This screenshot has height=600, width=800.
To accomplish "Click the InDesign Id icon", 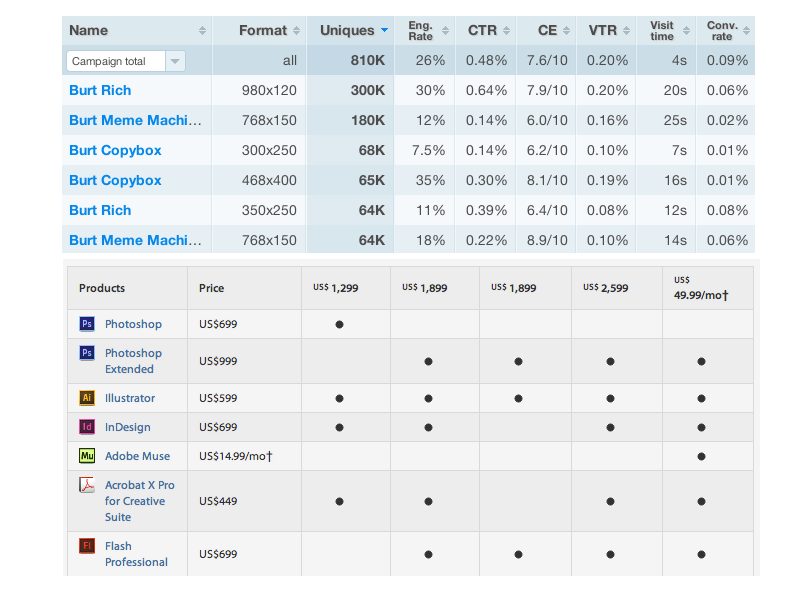I will coord(87,426).
